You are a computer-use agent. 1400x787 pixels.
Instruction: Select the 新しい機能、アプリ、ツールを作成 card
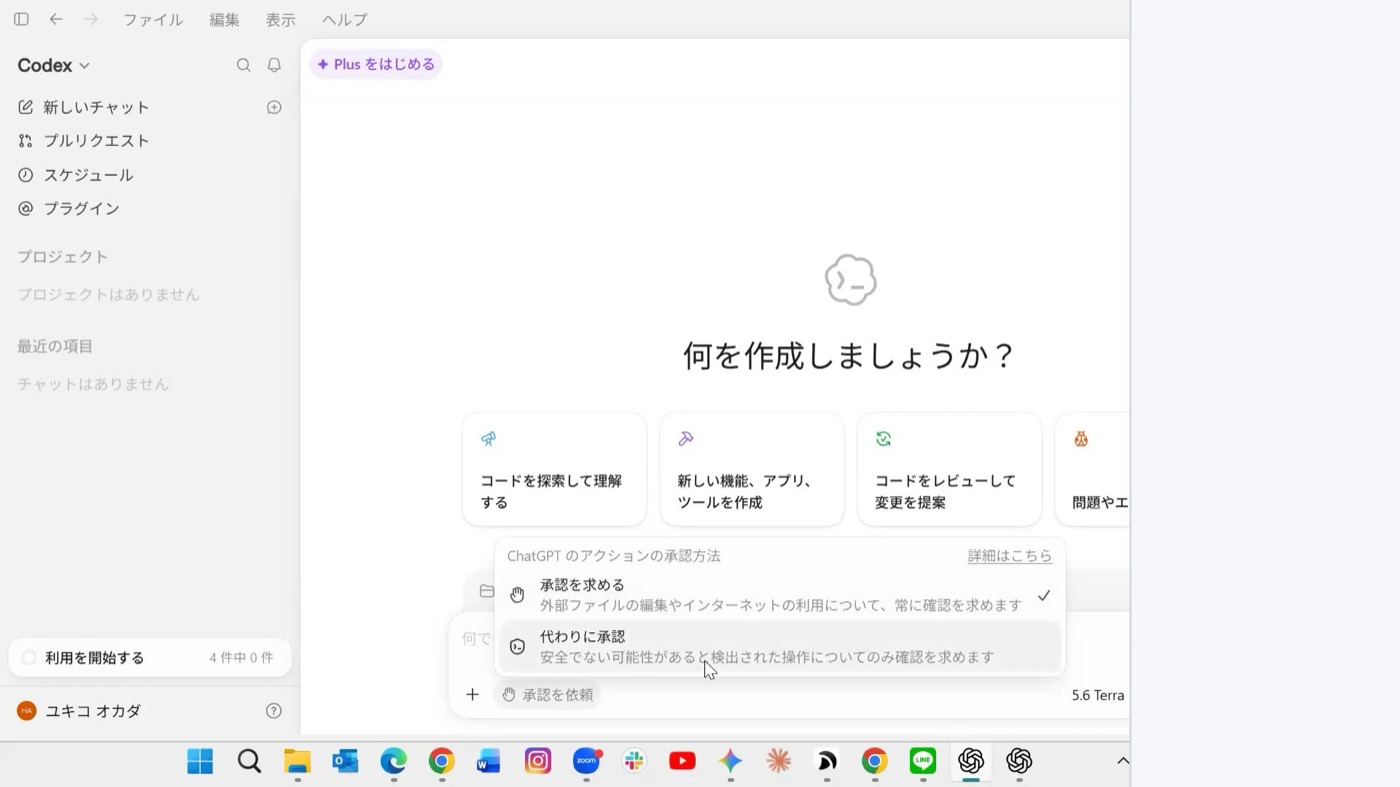(x=751, y=469)
